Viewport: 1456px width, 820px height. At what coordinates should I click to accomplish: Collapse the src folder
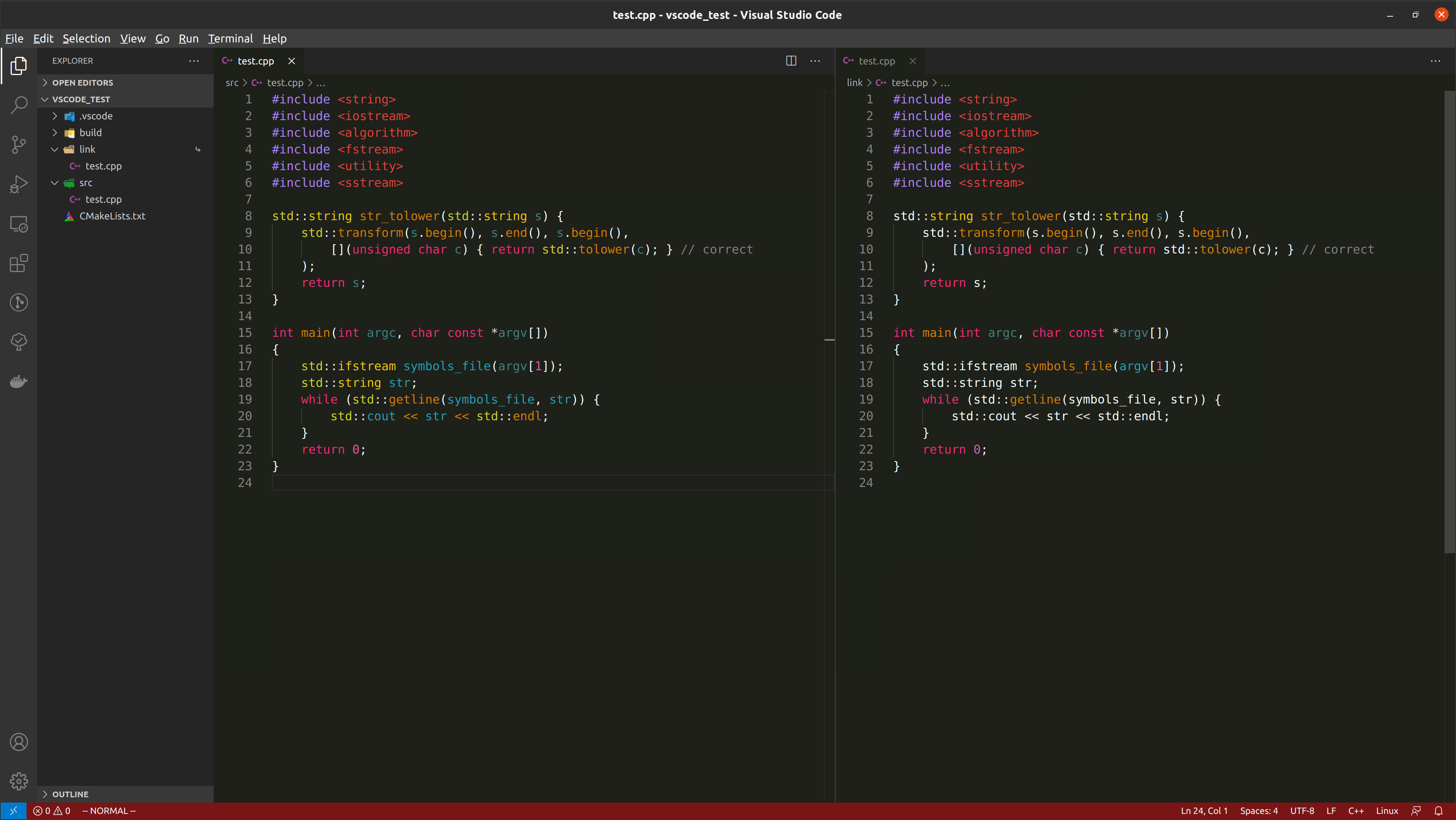pyautogui.click(x=125, y=183)
